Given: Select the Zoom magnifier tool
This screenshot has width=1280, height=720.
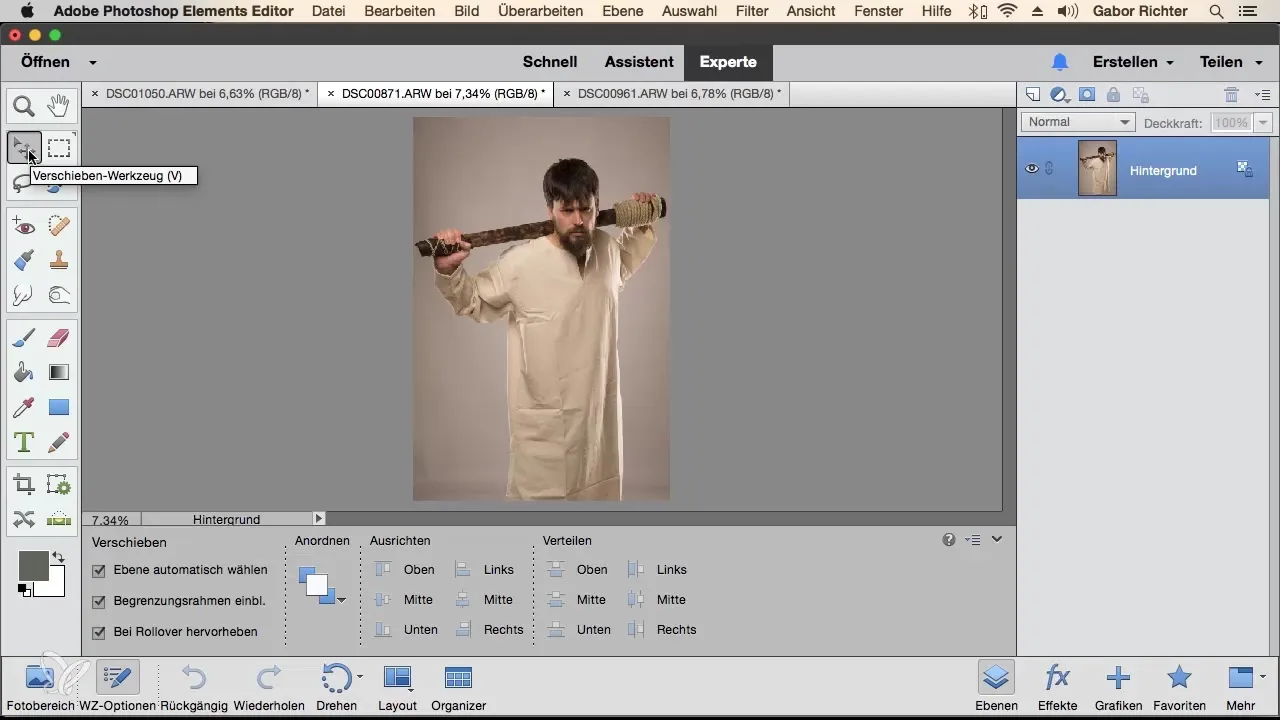Looking at the screenshot, I should [x=24, y=105].
